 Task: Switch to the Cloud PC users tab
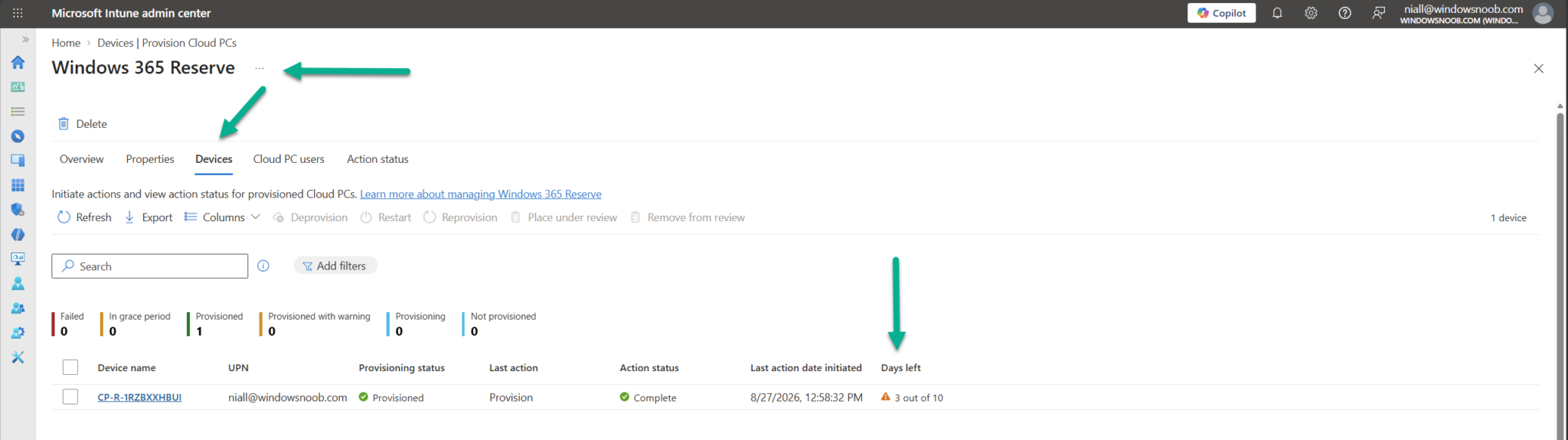[x=289, y=159]
